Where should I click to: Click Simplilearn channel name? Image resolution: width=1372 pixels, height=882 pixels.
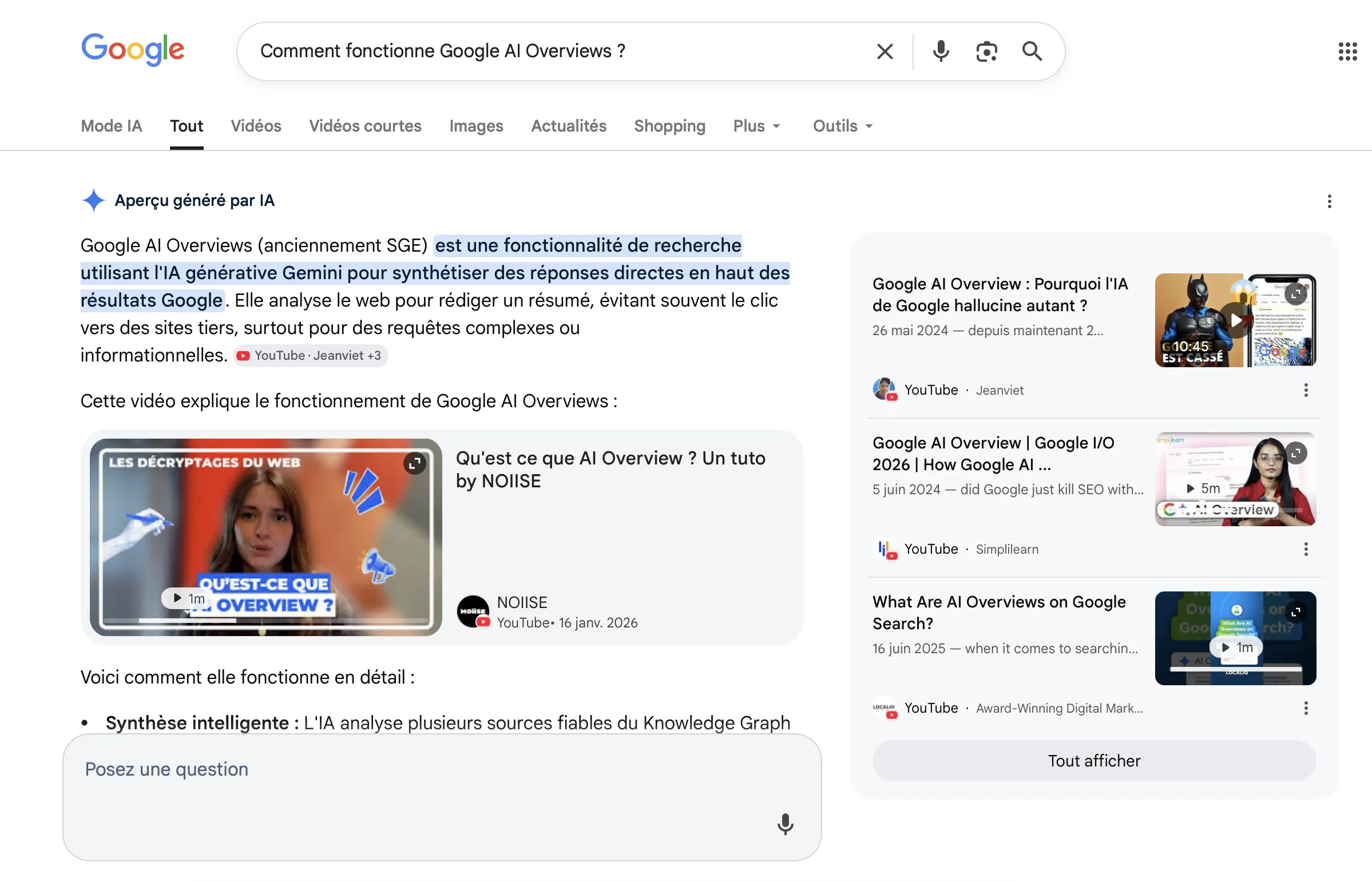(1006, 549)
